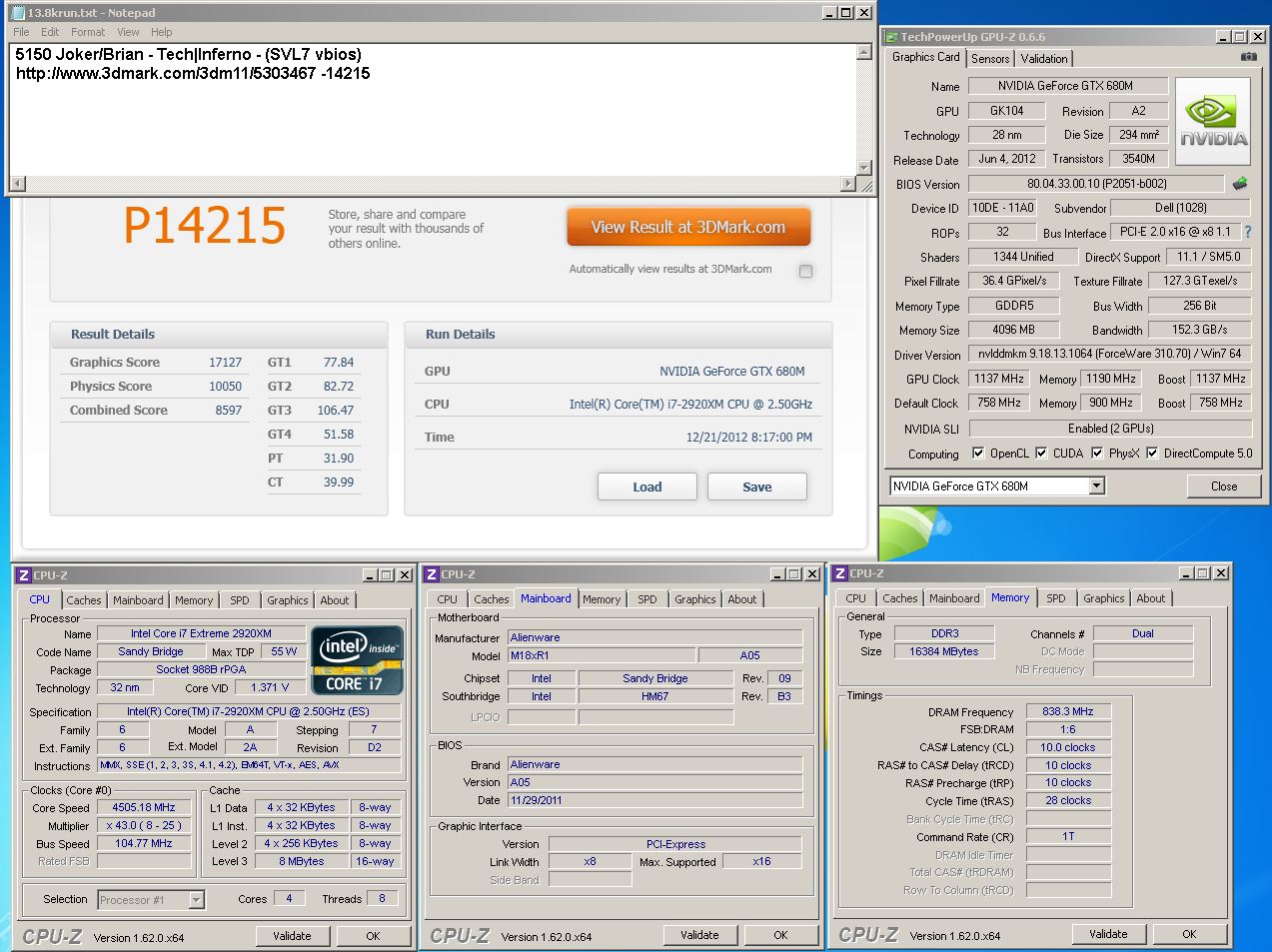Click the Mainboard Model M18xR1 field
This screenshot has width=1272, height=952.
(x=601, y=655)
